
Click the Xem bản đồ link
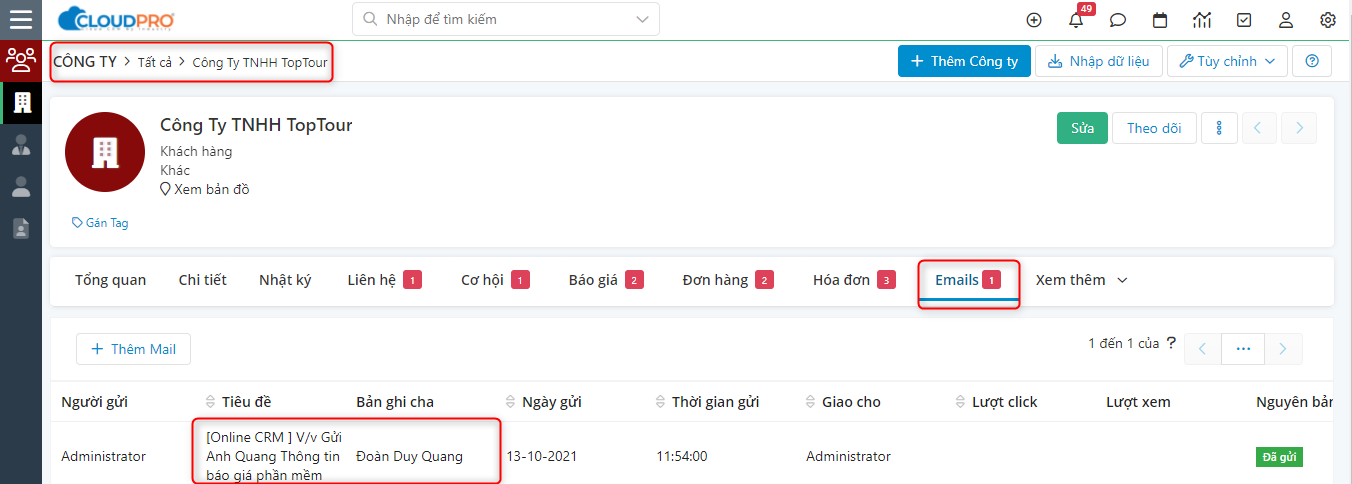coord(205,189)
